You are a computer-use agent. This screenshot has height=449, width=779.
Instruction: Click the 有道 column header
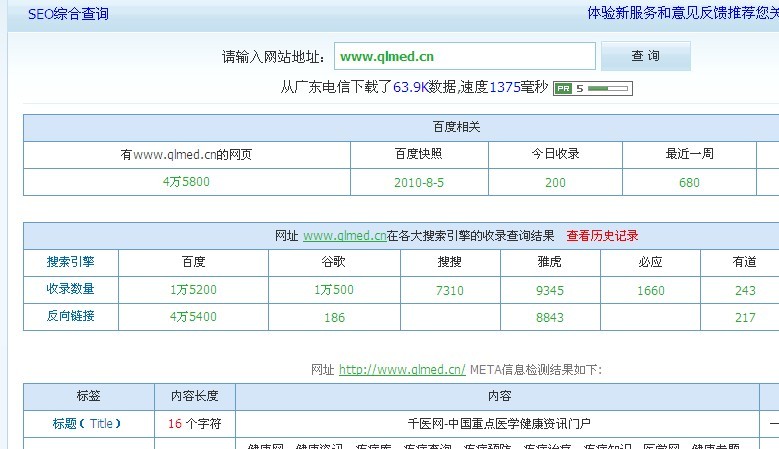[744, 262]
